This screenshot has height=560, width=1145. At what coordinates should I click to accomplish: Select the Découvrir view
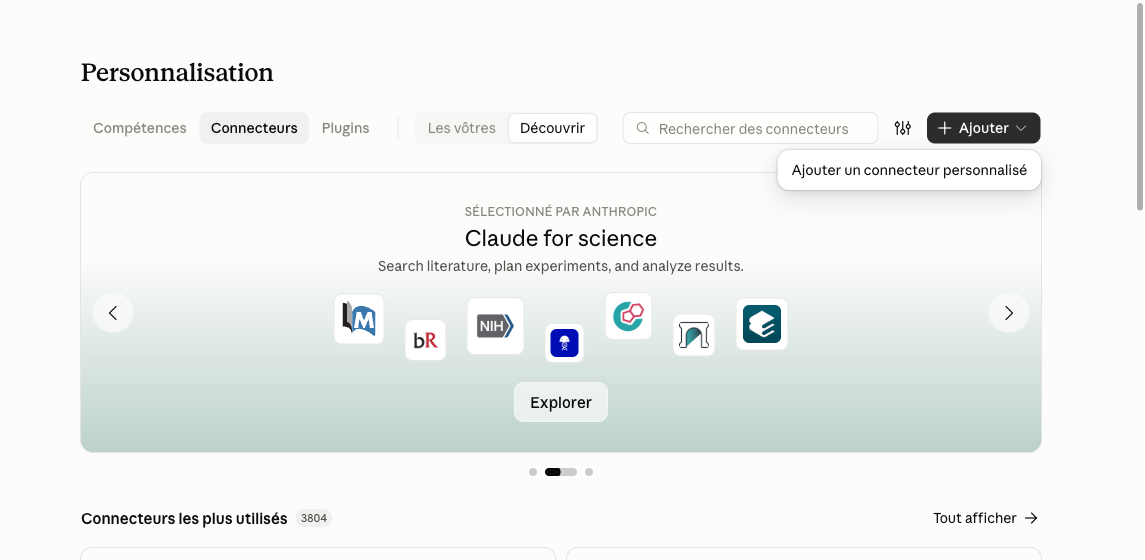(x=552, y=128)
